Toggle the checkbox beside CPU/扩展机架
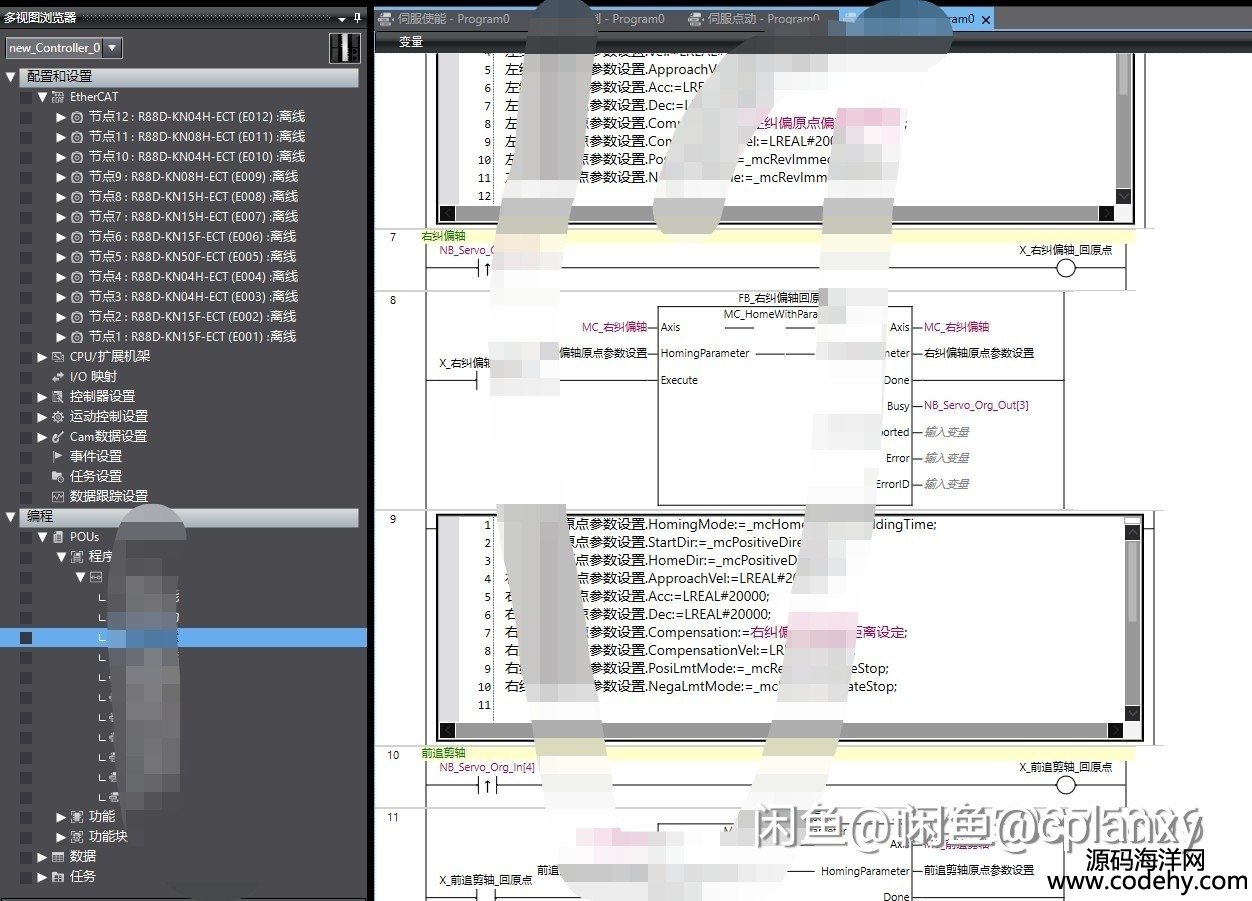Image resolution: width=1252 pixels, height=901 pixels. pos(26,357)
